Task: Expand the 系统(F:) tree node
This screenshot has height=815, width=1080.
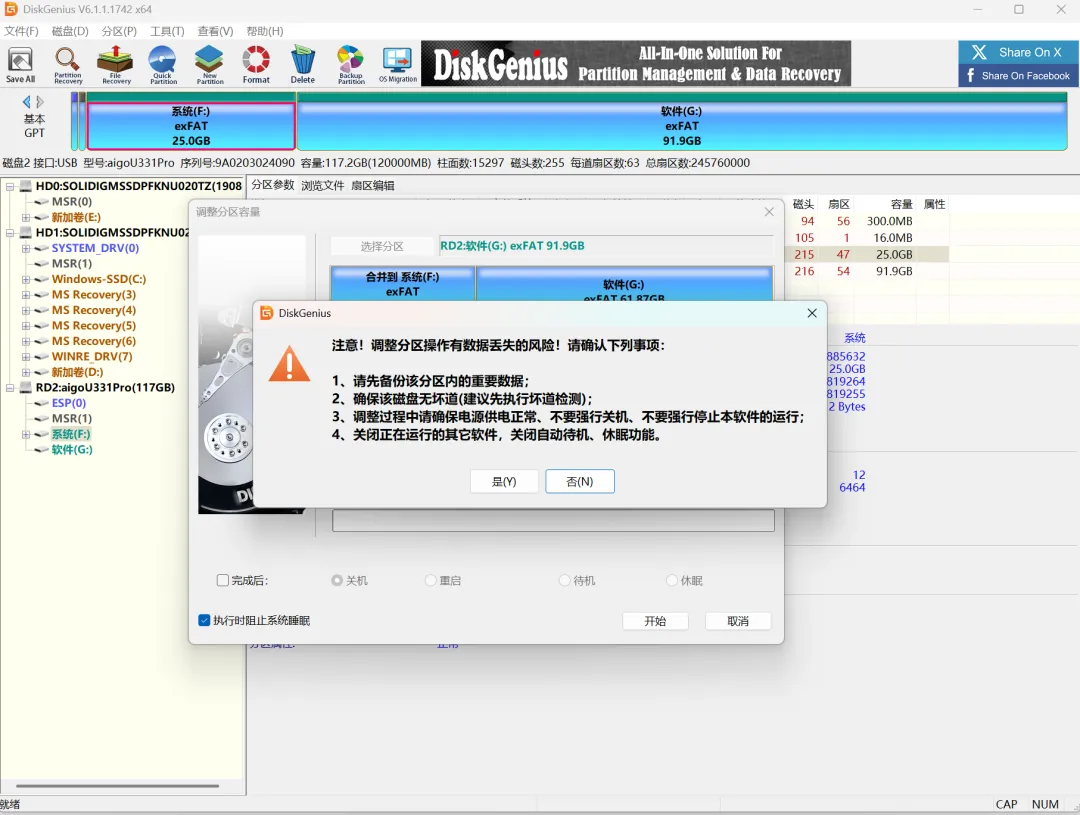Action: [26, 434]
